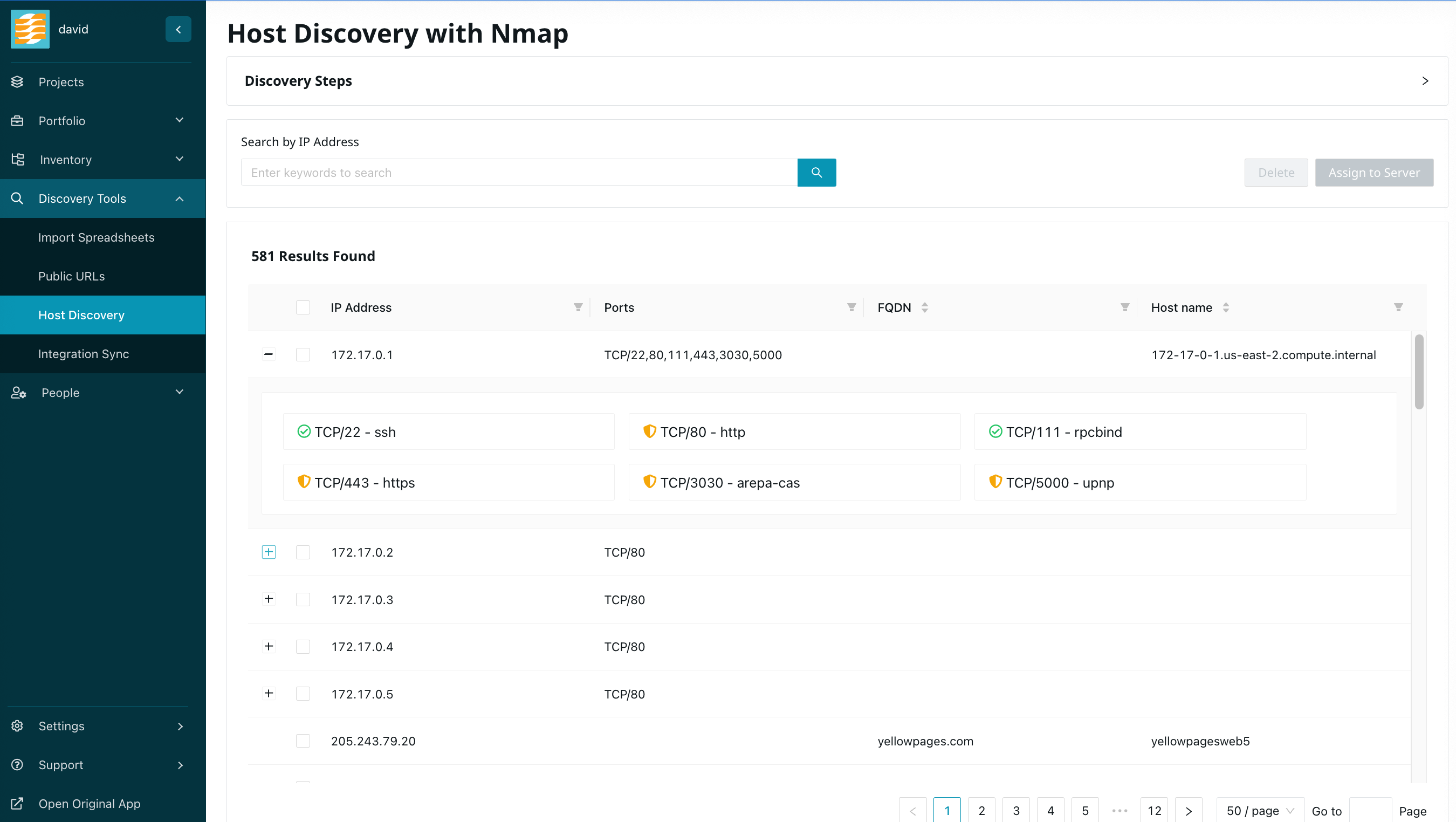Click the Portfolio expand arrow icon

(179, 120)
